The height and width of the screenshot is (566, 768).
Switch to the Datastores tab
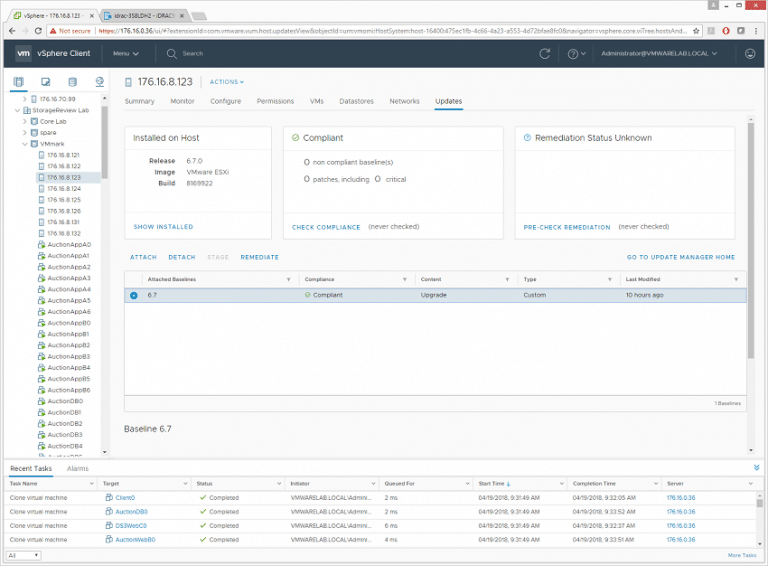pyautogui.click(x=356, y=101)
